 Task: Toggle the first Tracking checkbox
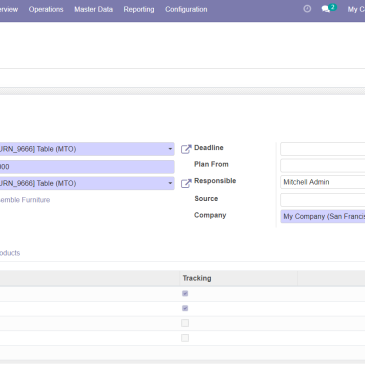(185, 293)
